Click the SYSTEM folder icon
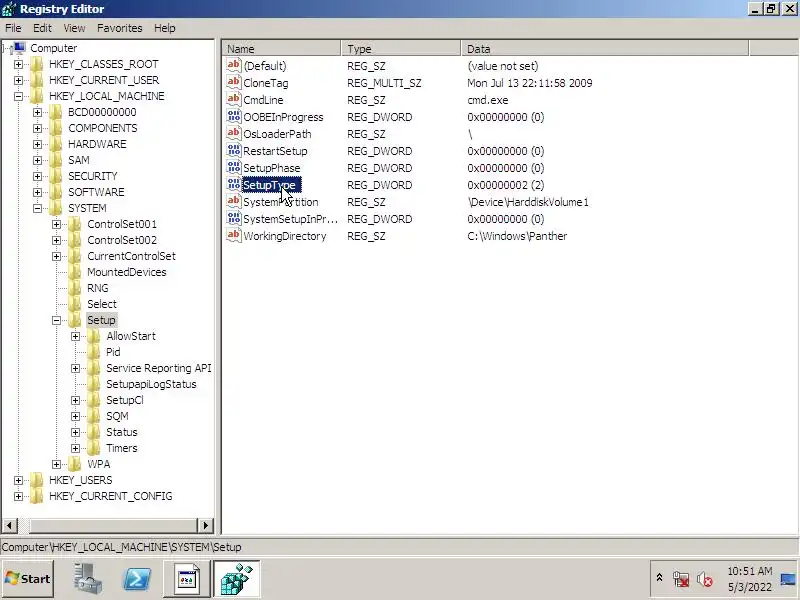800x600 pixels. [56, 208]
